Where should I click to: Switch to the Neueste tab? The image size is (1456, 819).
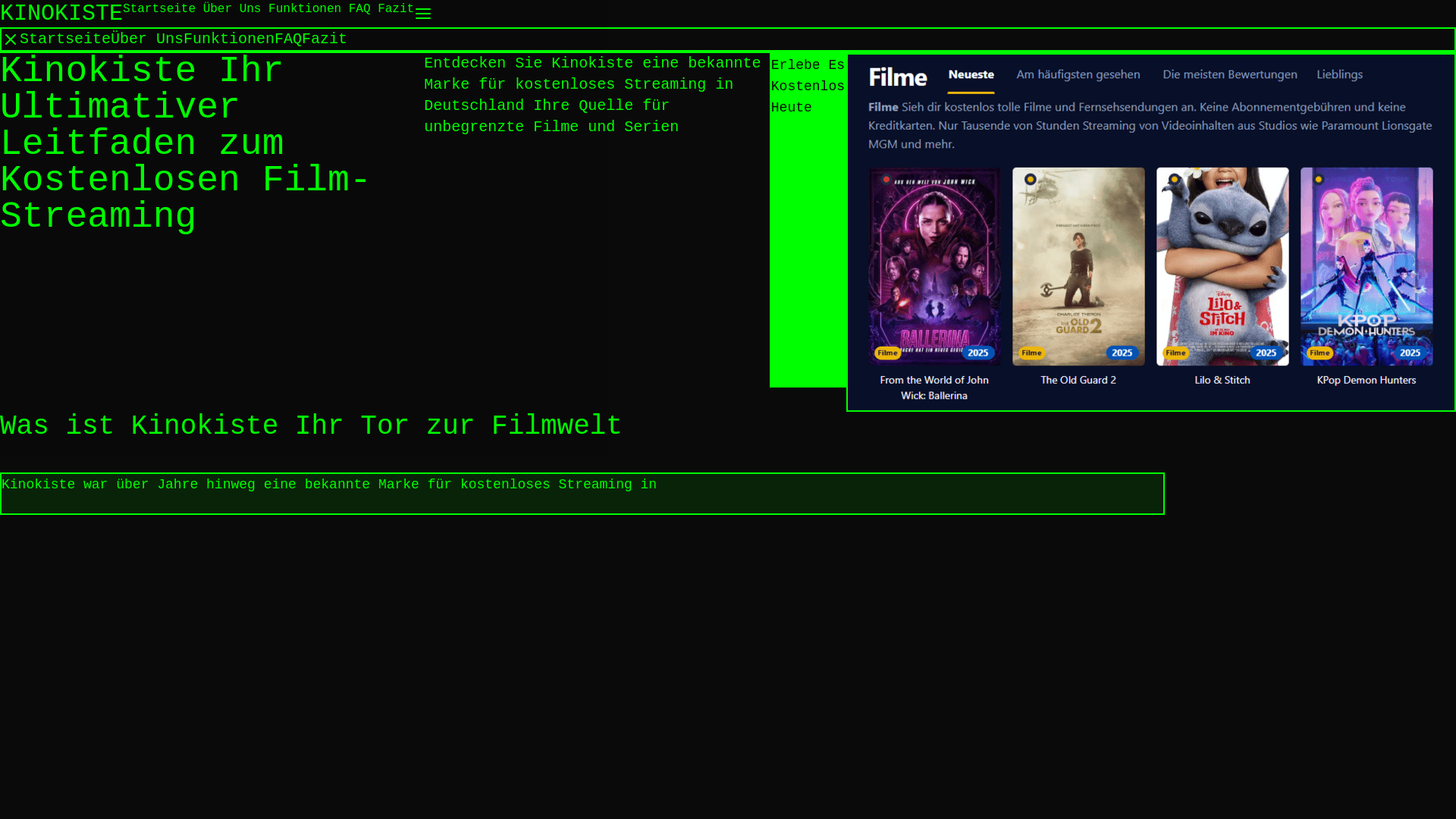pyautogui.click(x=971, y=74)
